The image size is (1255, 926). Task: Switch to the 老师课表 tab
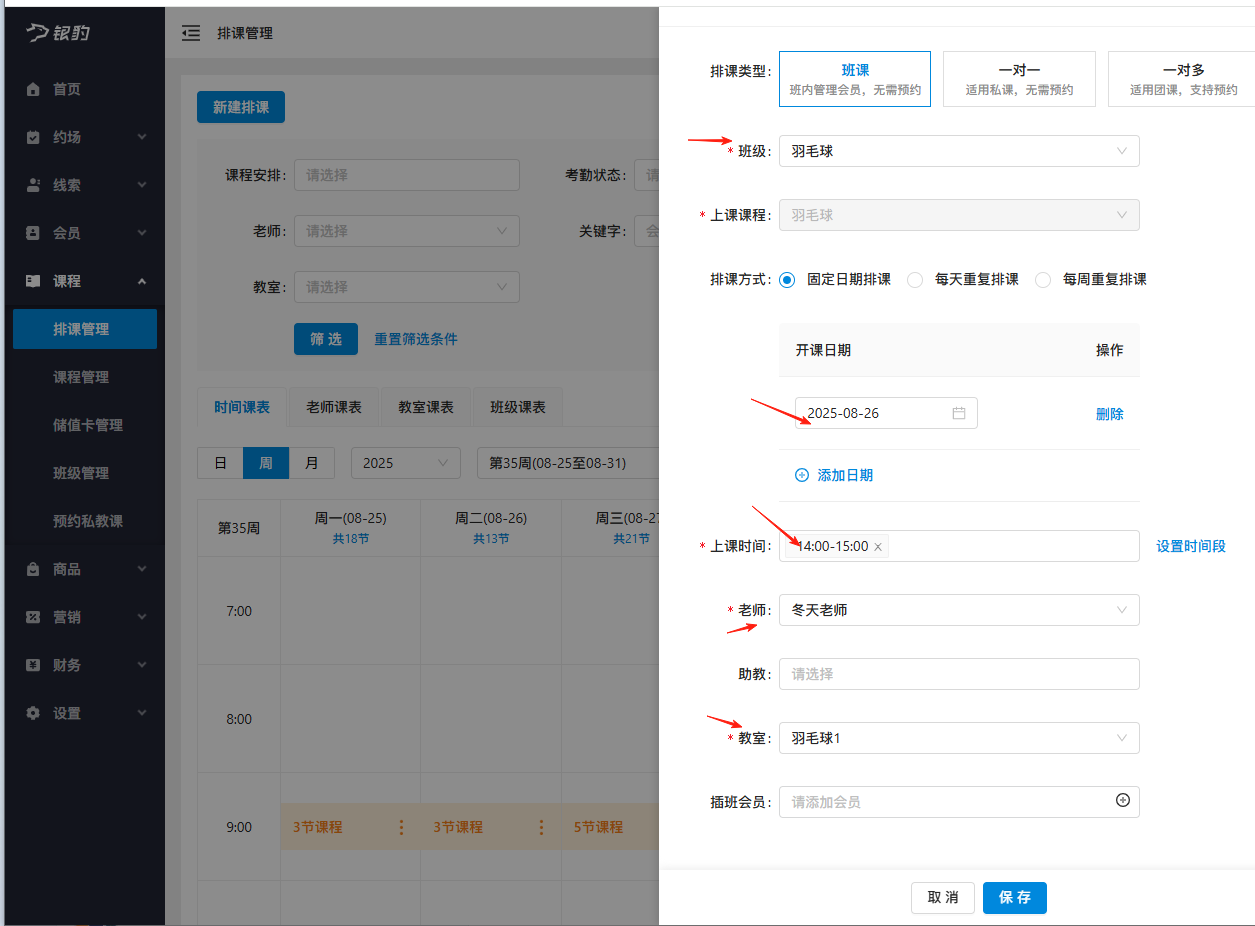(x=332, y=407)
